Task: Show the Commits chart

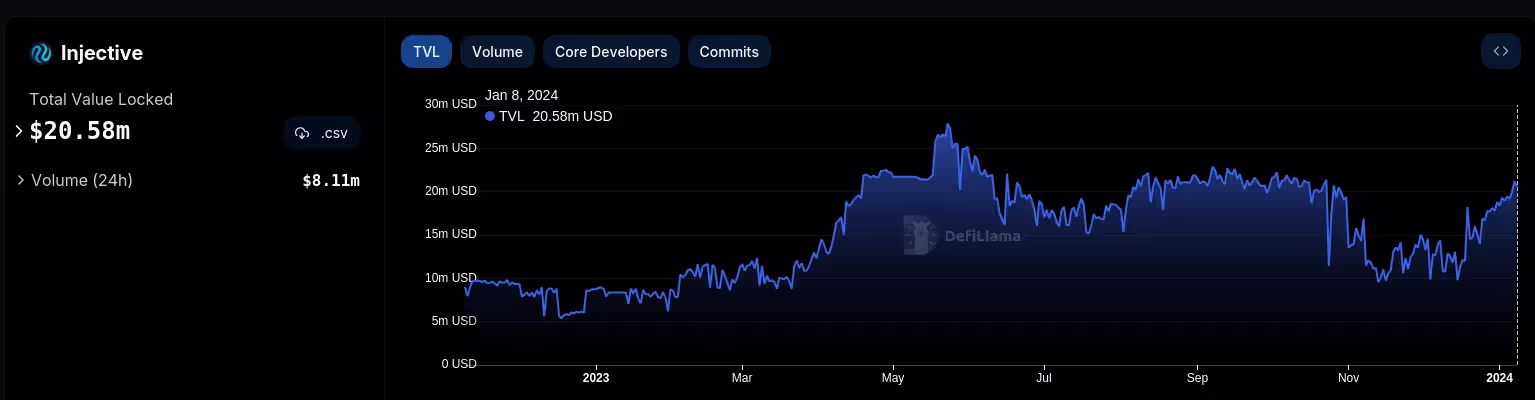Action: (x=729, y=52)
